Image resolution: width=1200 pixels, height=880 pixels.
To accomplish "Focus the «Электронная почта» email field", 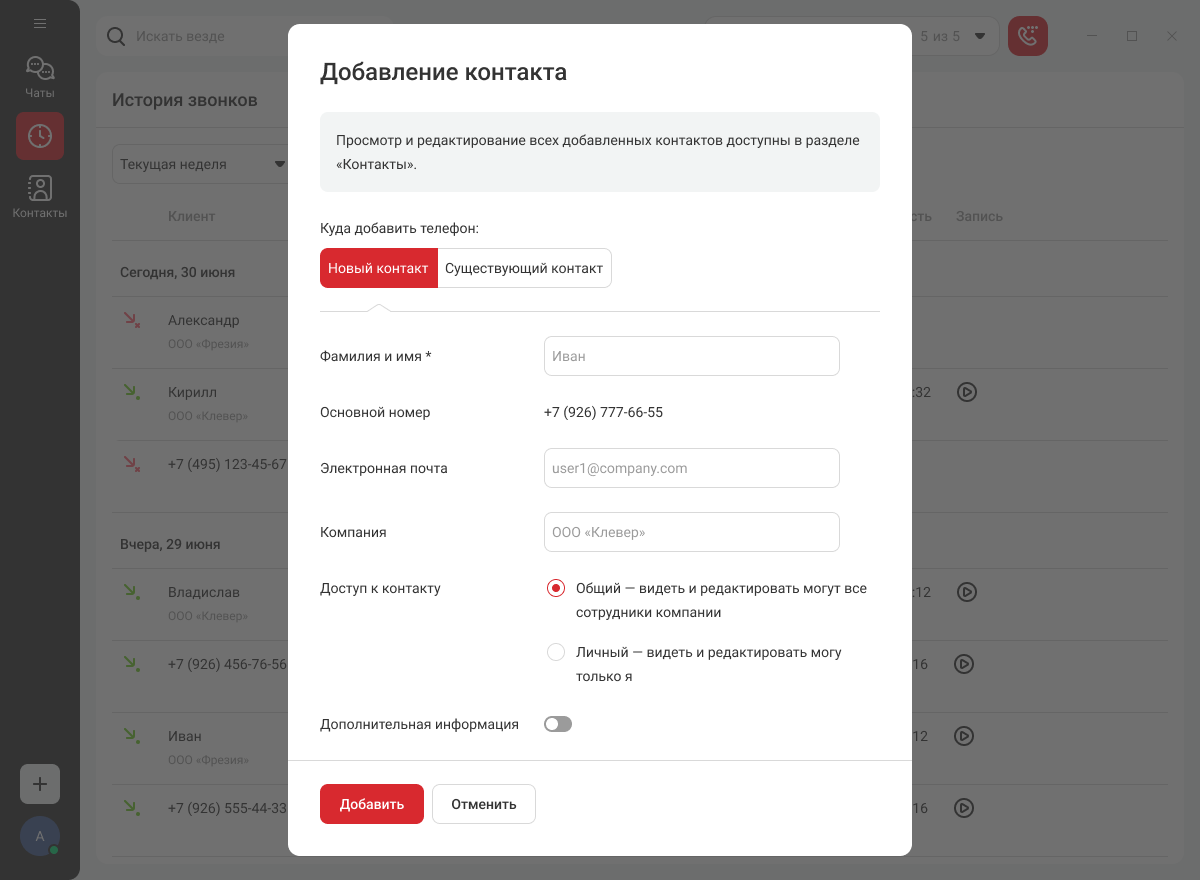I will point(691,468).
